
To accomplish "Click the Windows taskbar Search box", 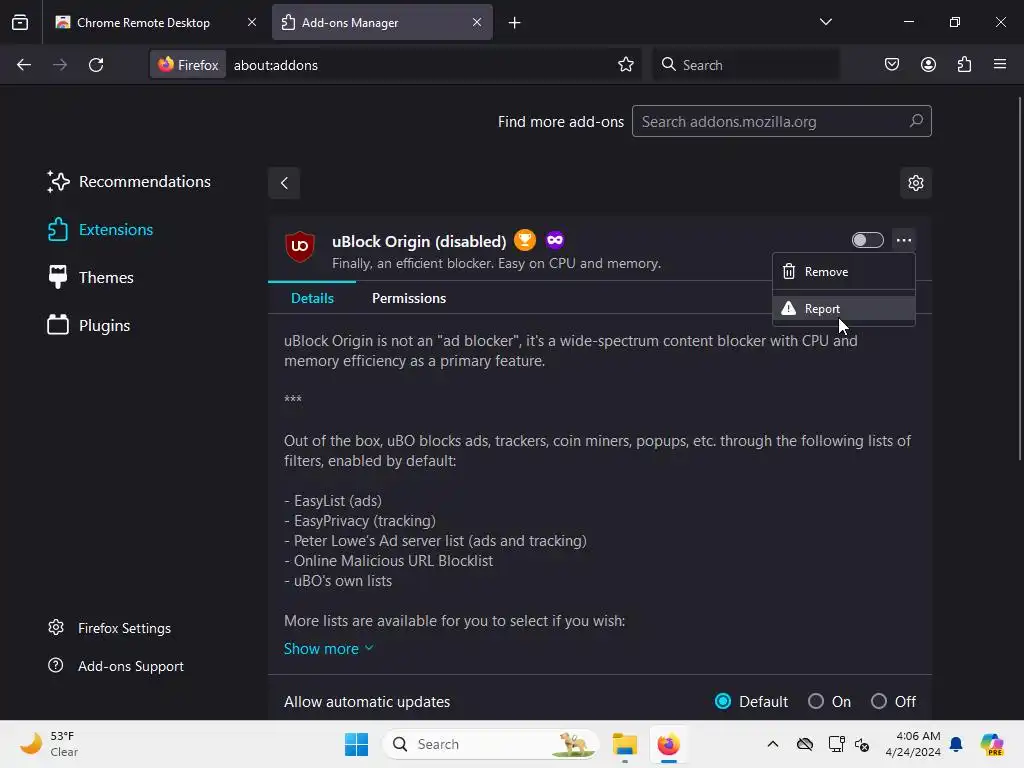I will point(490,744).
